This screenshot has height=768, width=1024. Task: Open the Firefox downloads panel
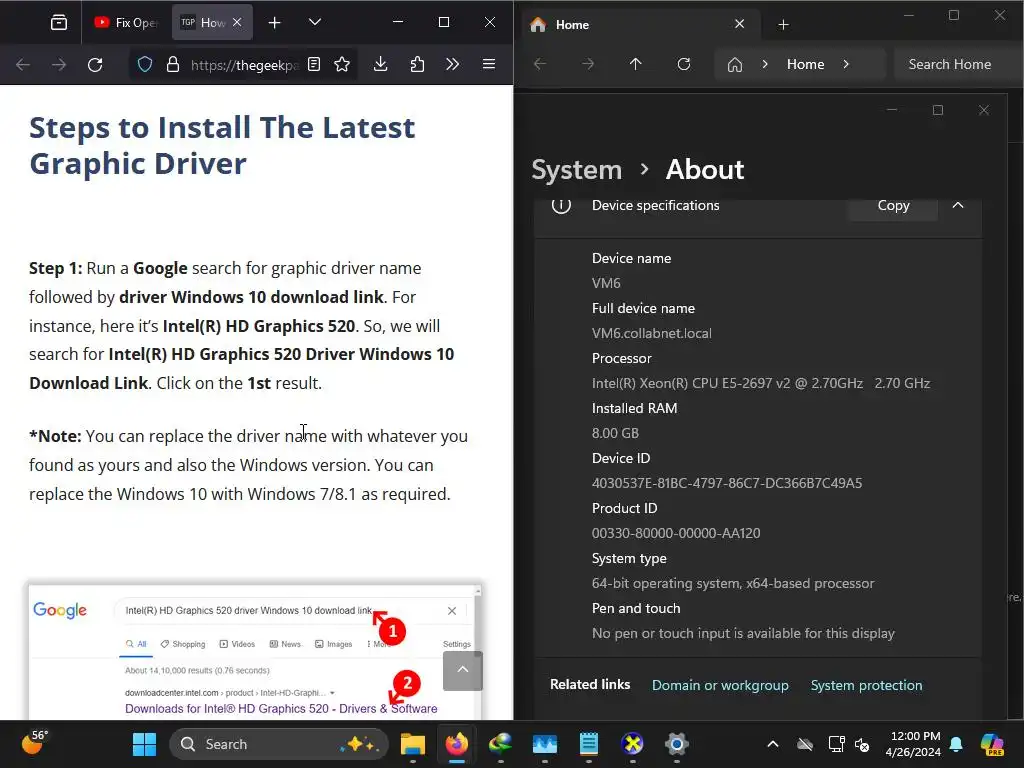point(381,65)
